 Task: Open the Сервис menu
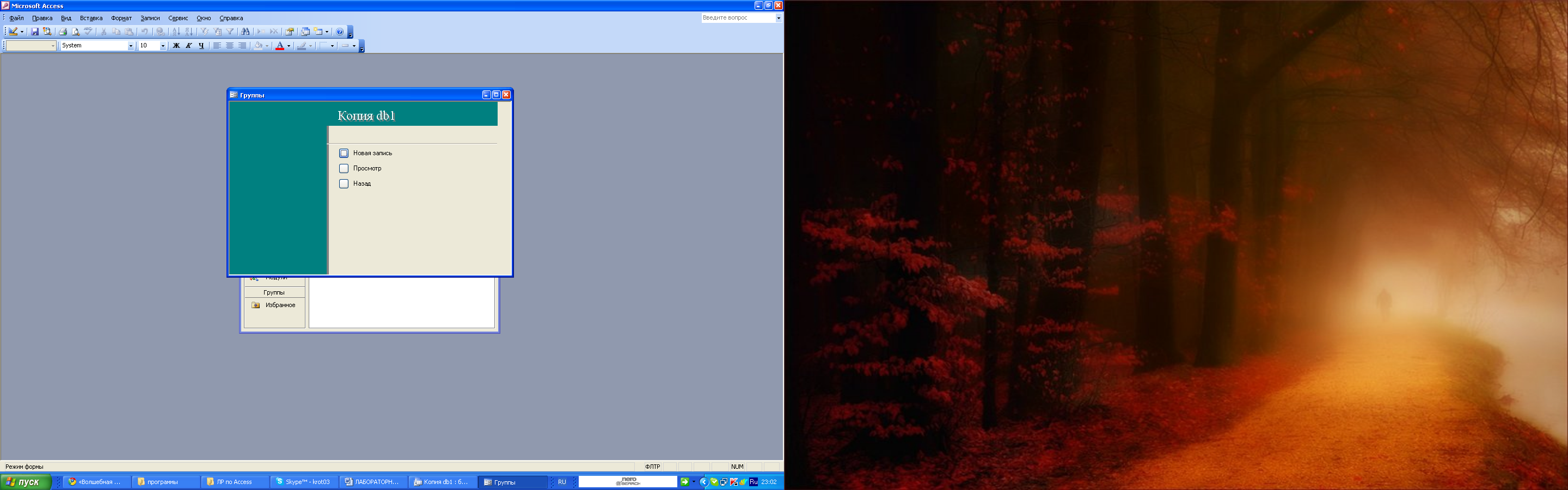point(179,19)
